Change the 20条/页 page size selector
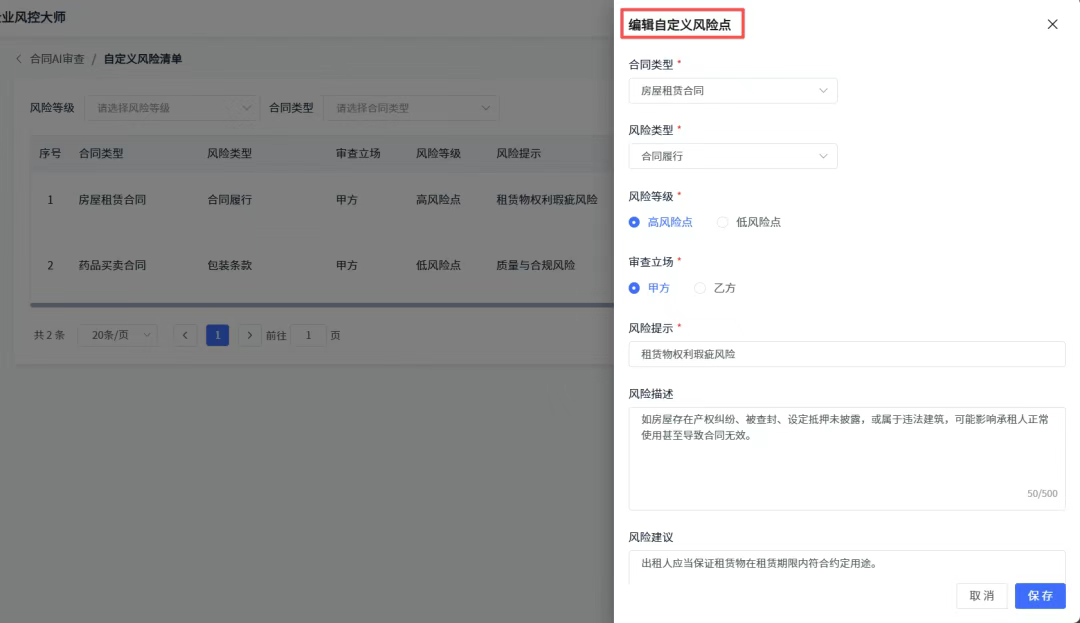1080x623 pixels. coord(117,335)
